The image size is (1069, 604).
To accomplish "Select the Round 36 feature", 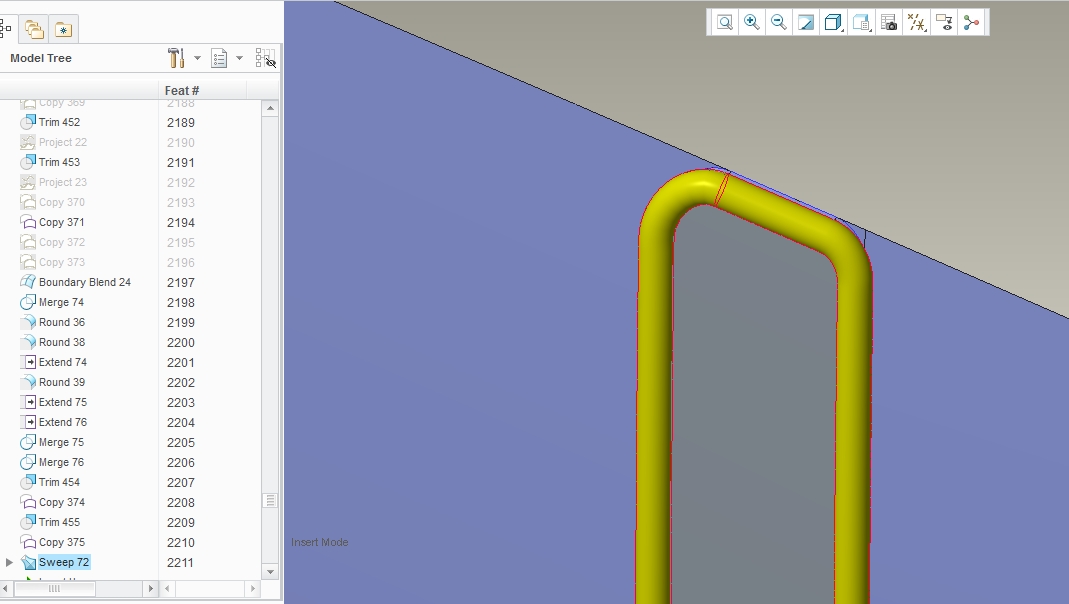I will (x=62, y=322).
